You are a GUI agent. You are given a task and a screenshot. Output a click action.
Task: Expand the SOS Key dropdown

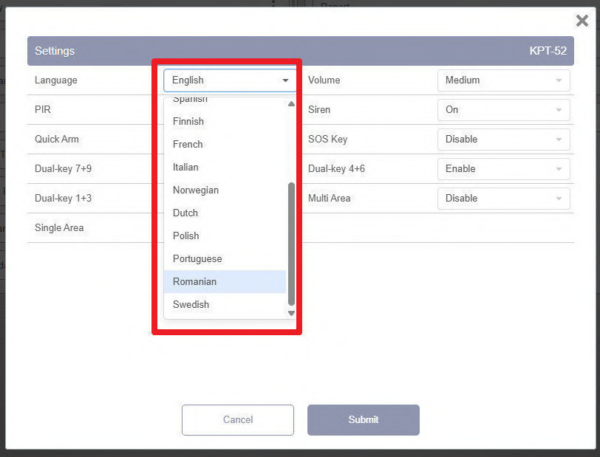pos(504,139)
